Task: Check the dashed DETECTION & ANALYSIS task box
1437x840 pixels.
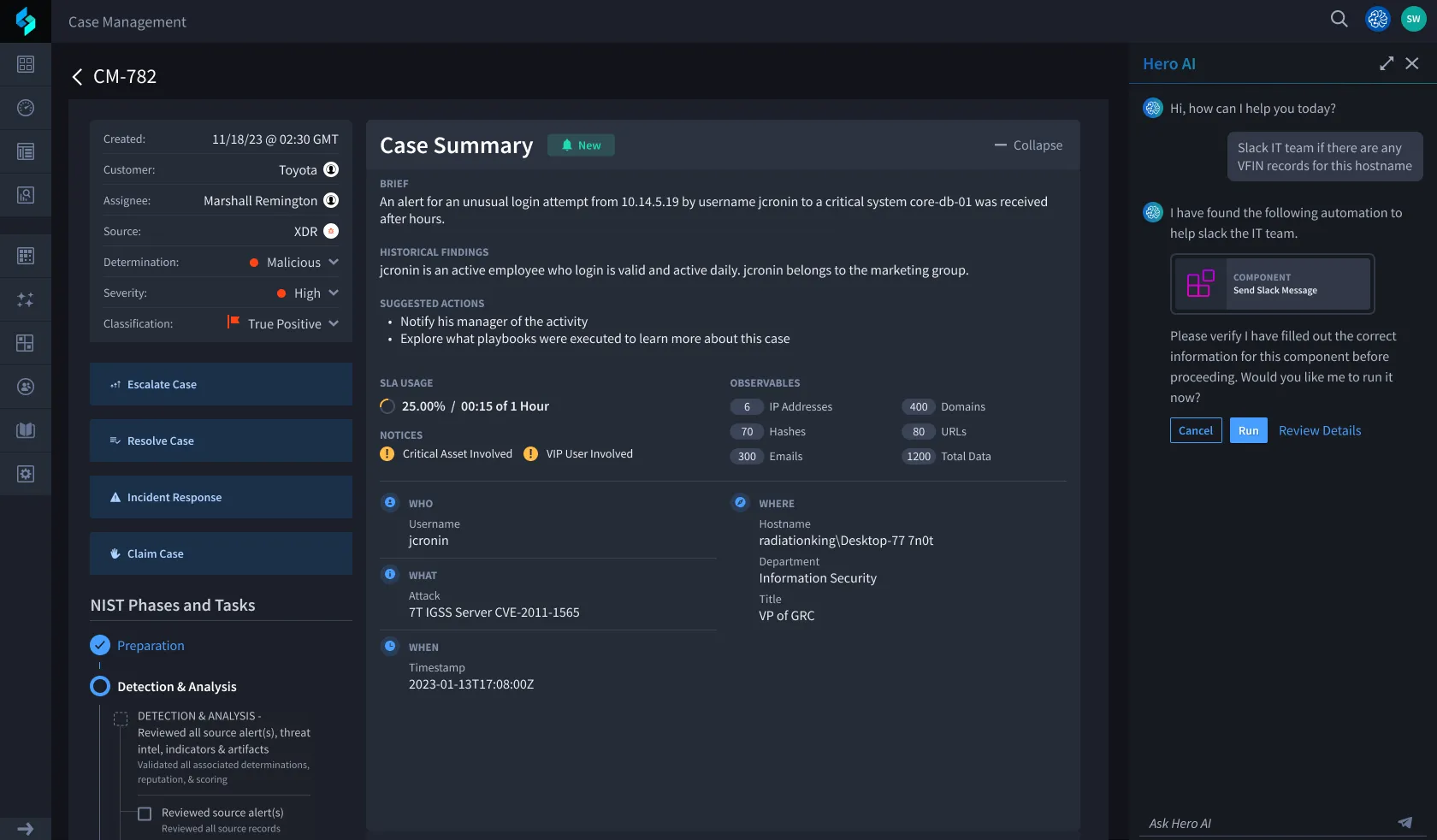Action: [121, 719]
